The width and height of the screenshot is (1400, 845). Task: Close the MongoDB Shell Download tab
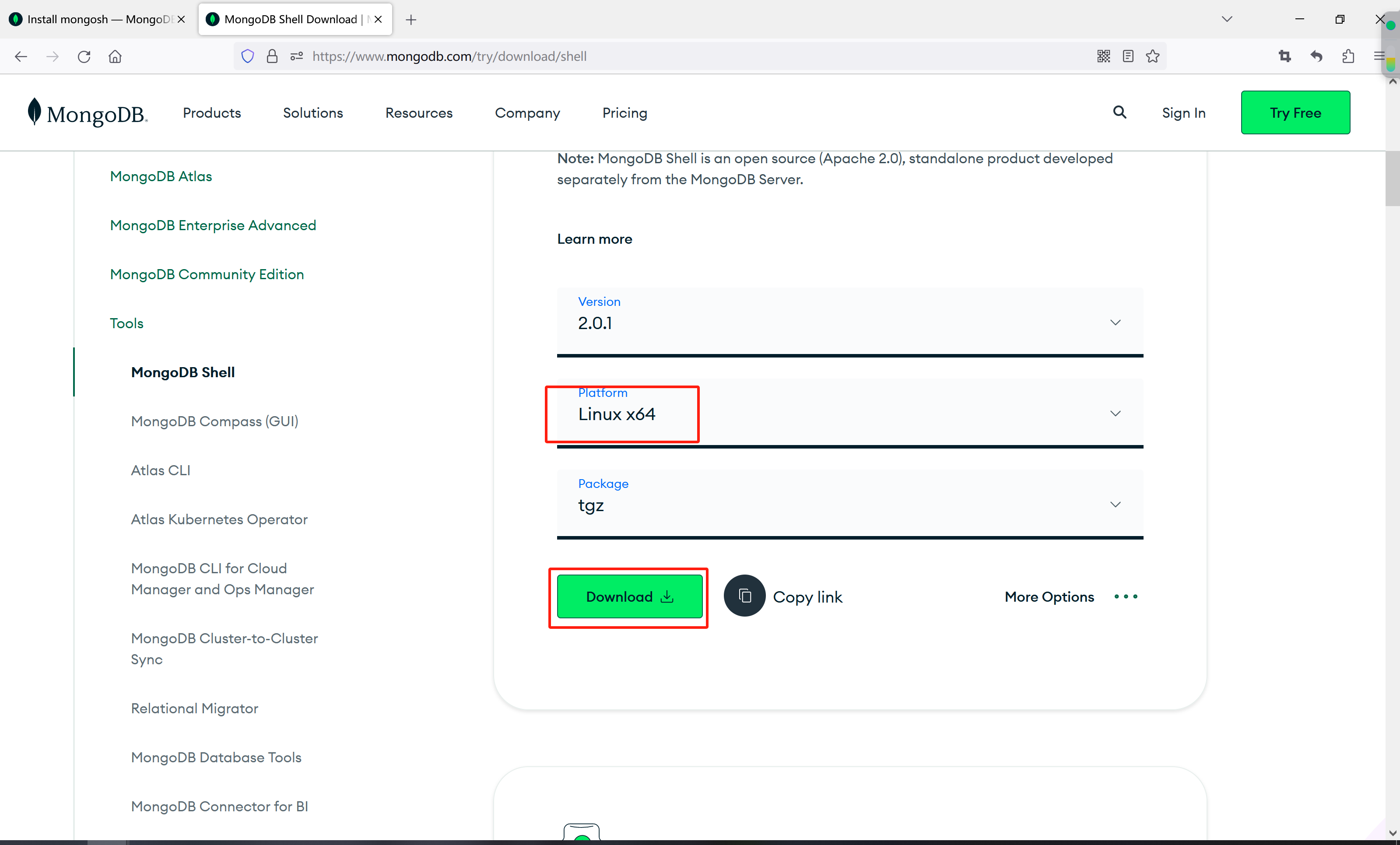coord(379,19)
